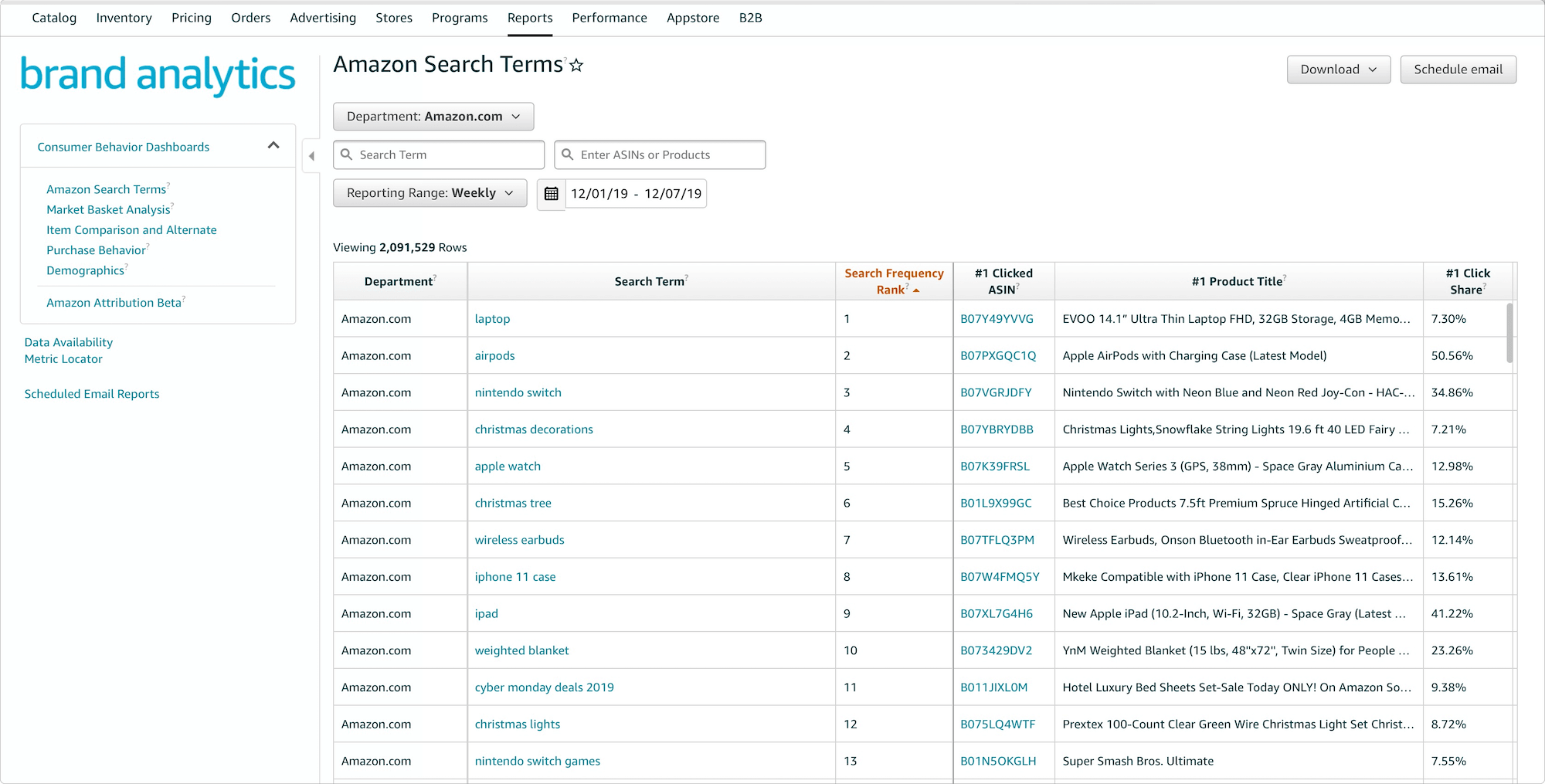
Task: Open ASIN B07PXGQC1Q link
Action: tap(998, 356)
